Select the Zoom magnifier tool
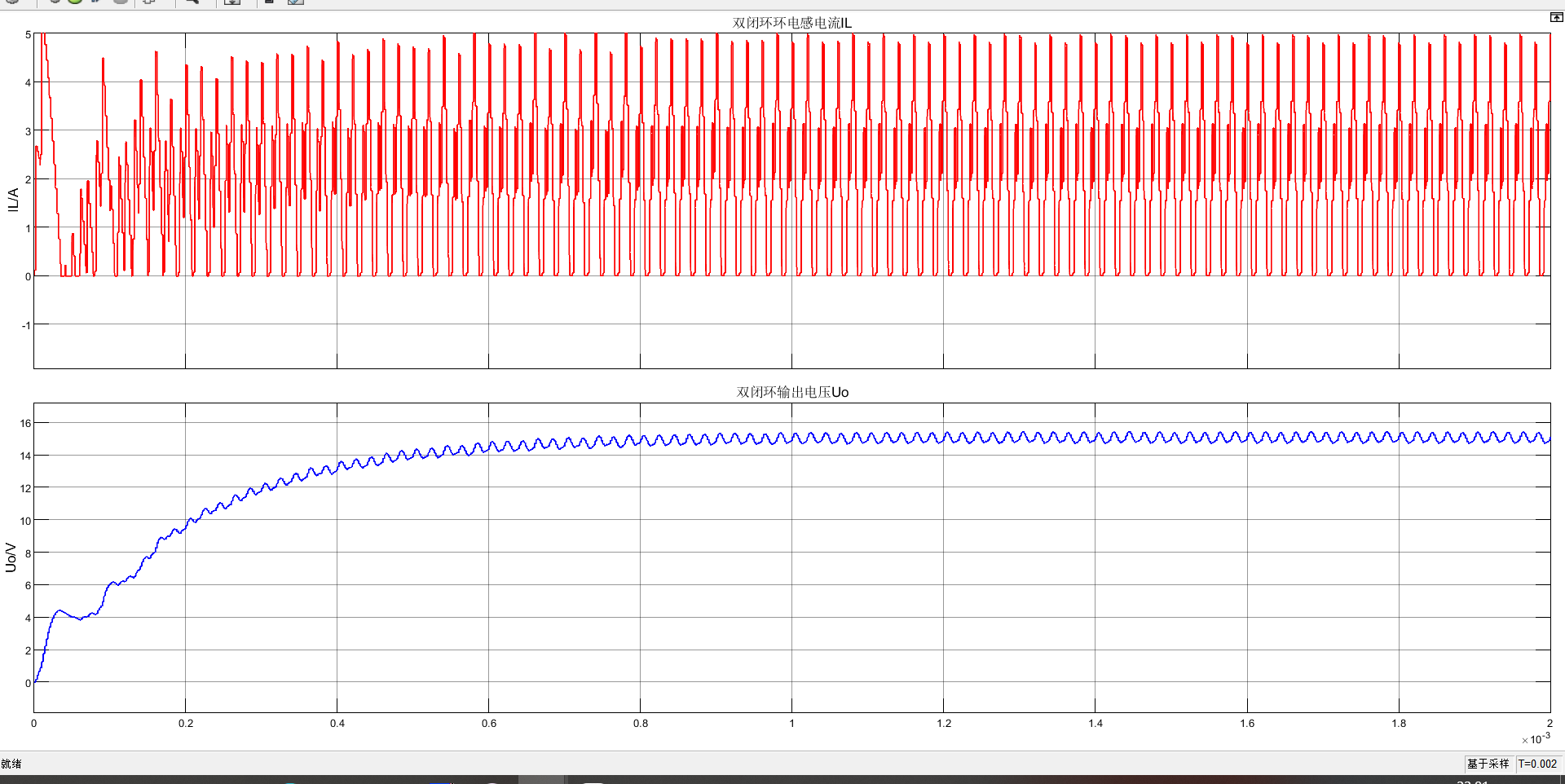This screenshot has height=784, width=1565. tap(192, 2)
